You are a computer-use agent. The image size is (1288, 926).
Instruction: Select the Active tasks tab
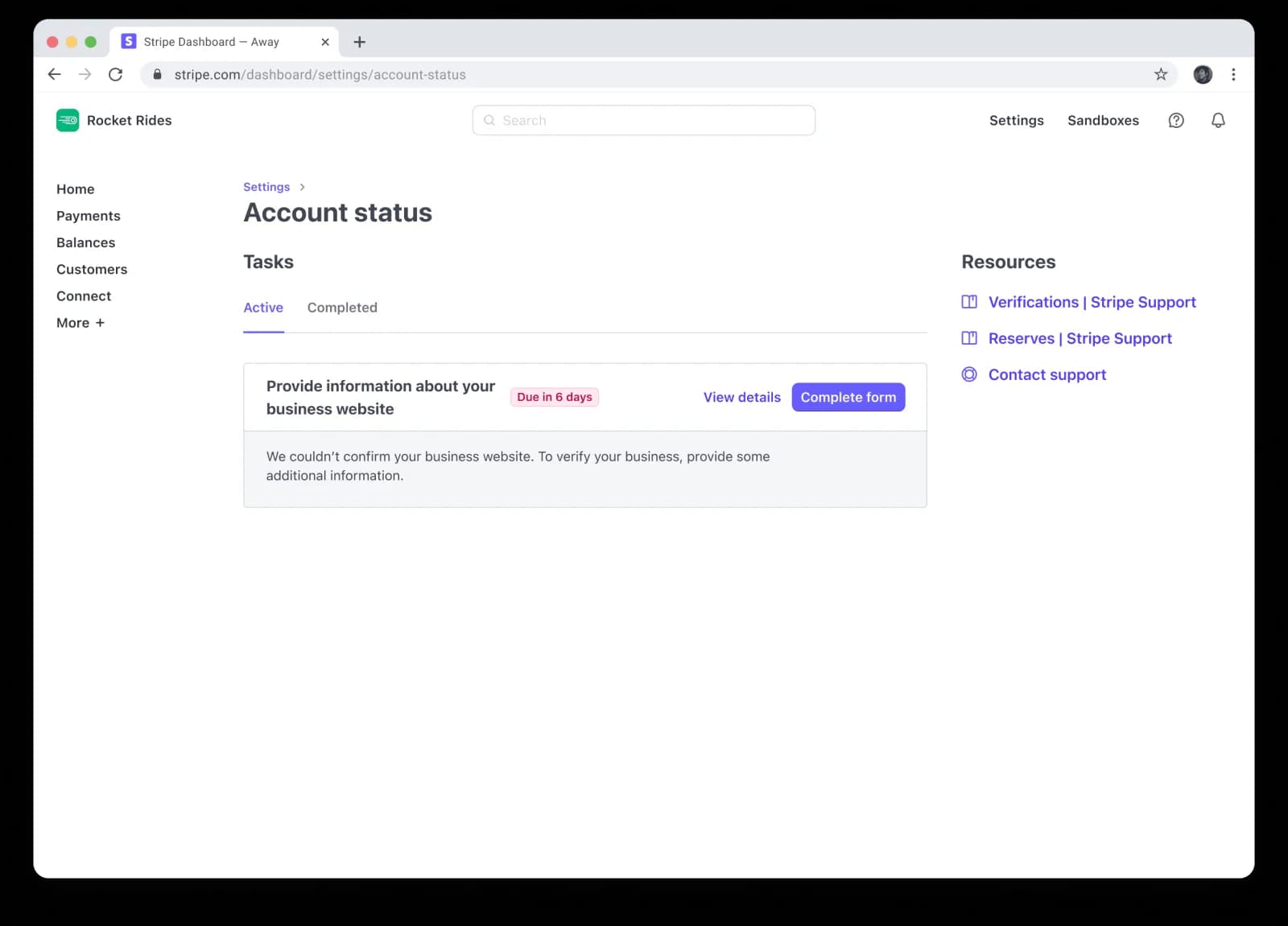point(263,308)
